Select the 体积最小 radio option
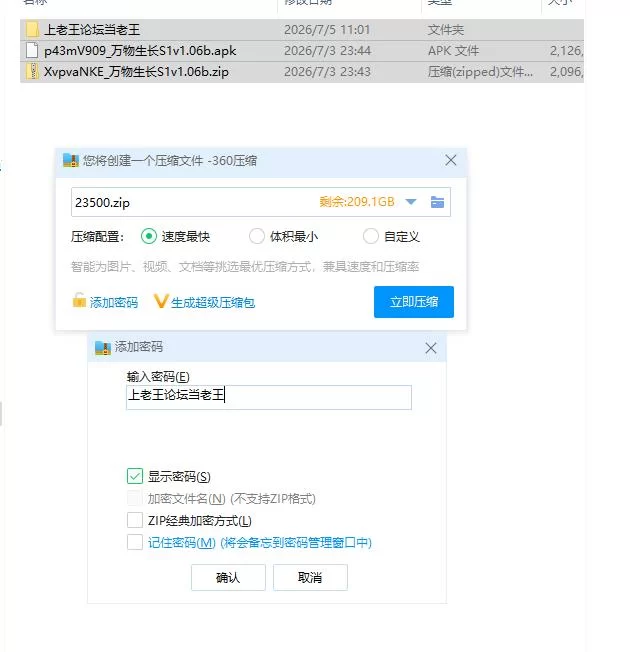 point(257,236)
